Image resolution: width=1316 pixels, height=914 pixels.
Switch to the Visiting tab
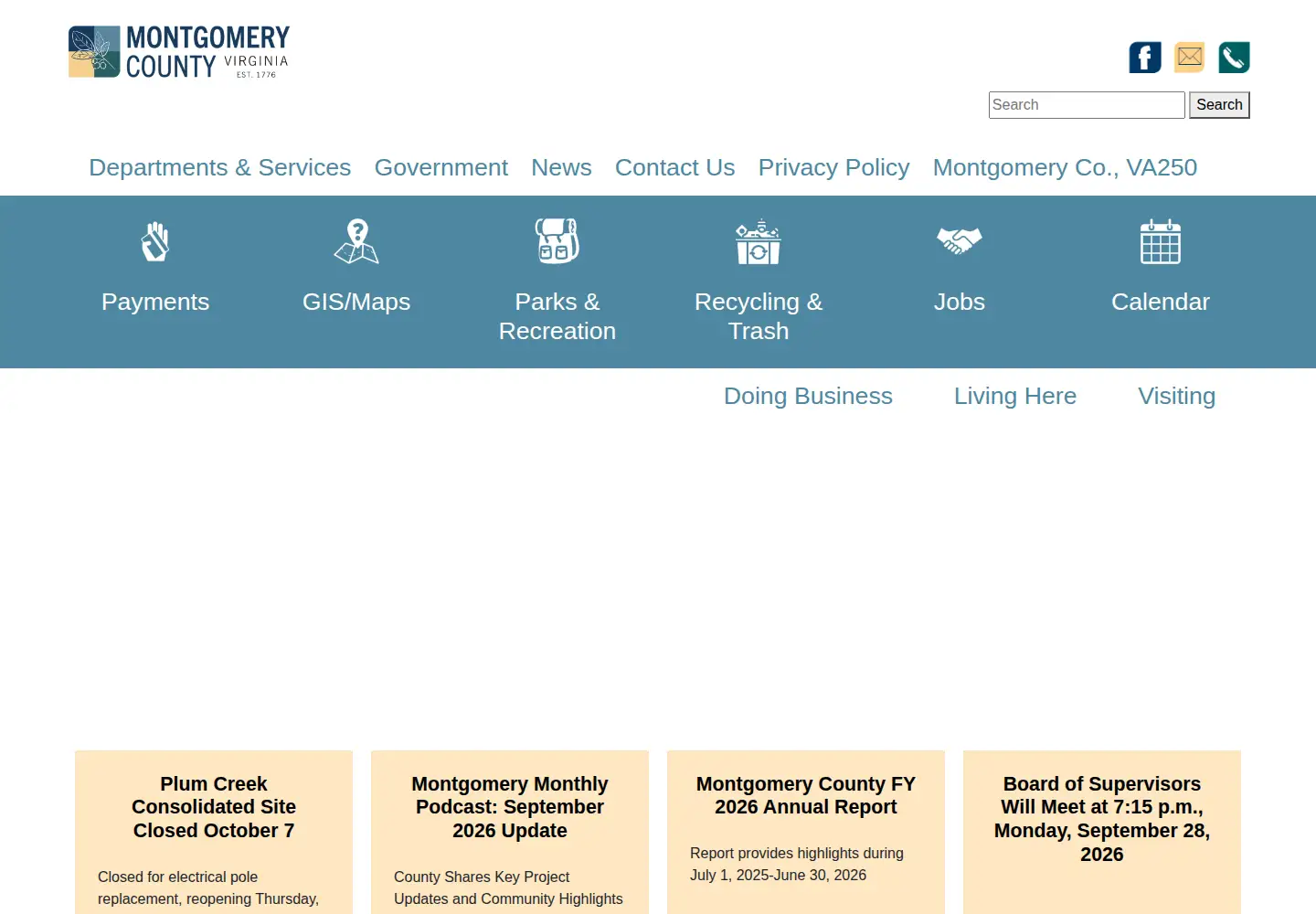click(x=1177, y=396)
